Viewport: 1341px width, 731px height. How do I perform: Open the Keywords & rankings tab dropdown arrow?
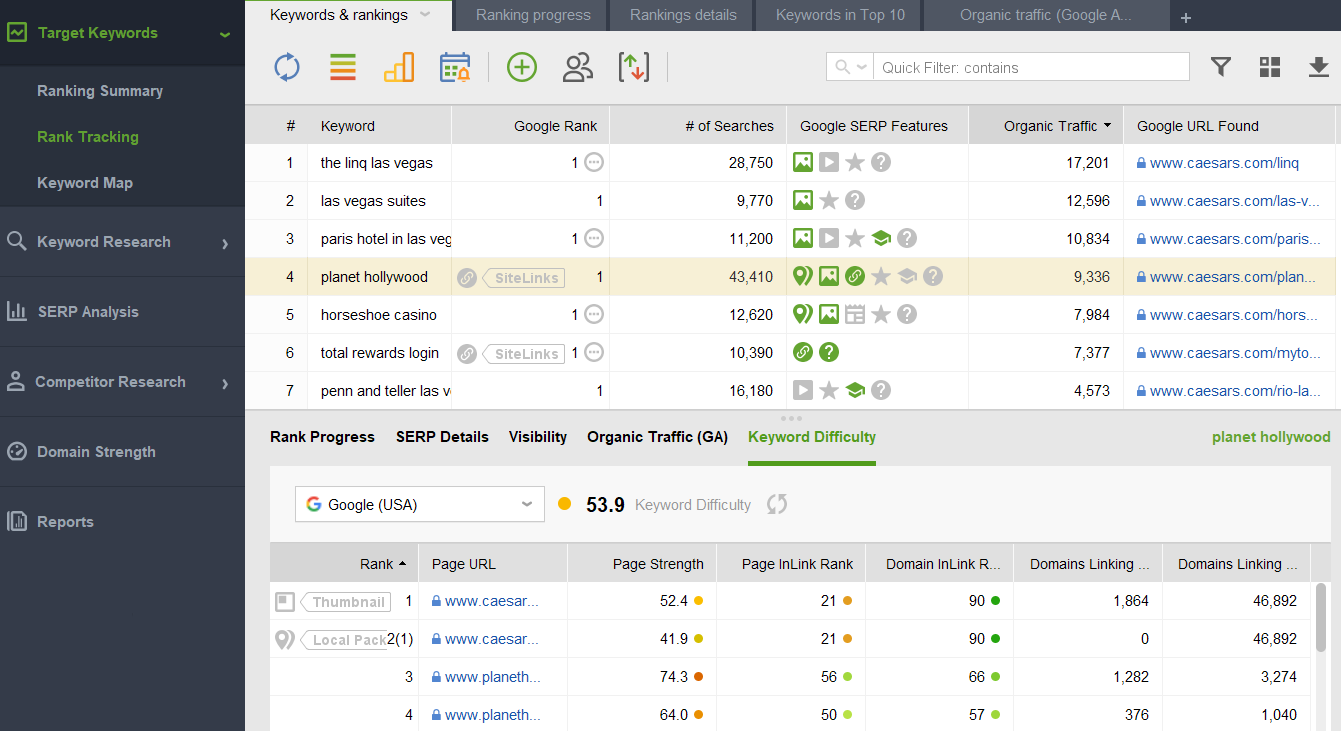[425, 15]
